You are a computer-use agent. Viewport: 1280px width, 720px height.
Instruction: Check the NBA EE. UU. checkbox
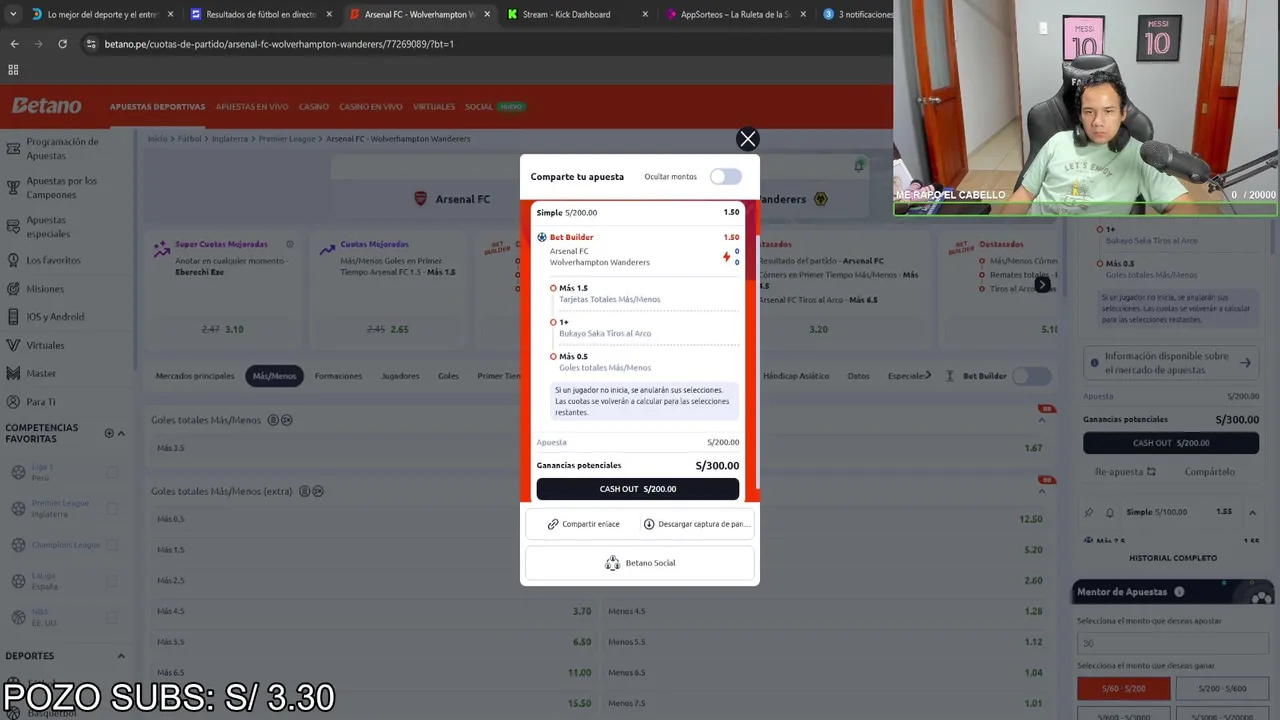(112, 617)
